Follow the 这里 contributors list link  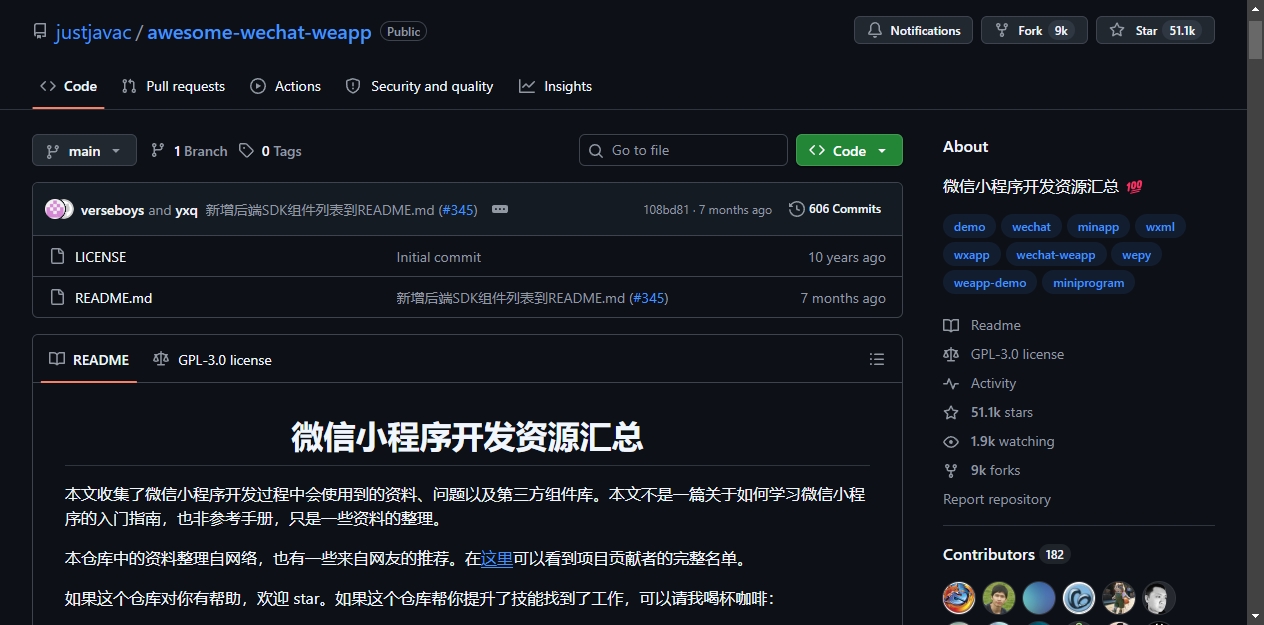click(x=497, y=559)
